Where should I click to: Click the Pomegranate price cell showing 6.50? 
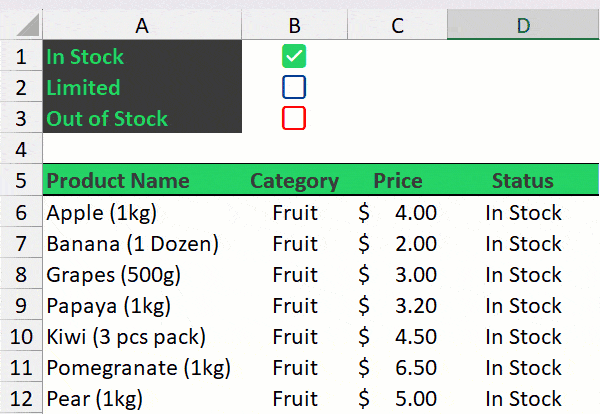pyautogui.click(x=397, y=367)
